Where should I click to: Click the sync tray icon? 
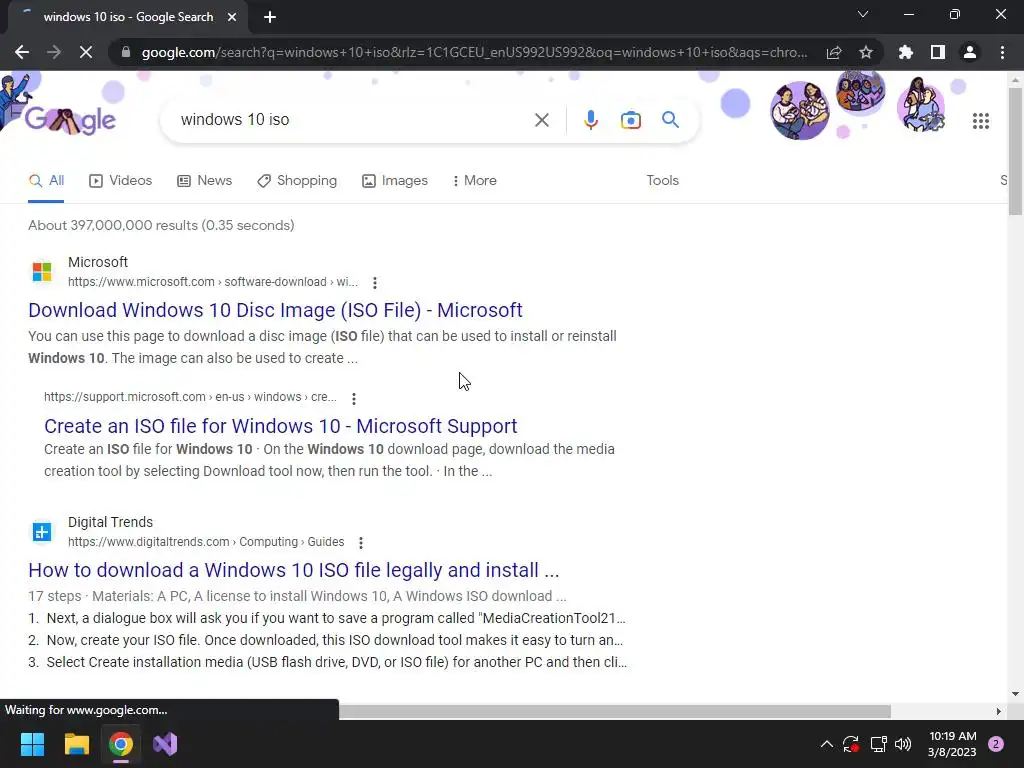[x=851, y=744]
